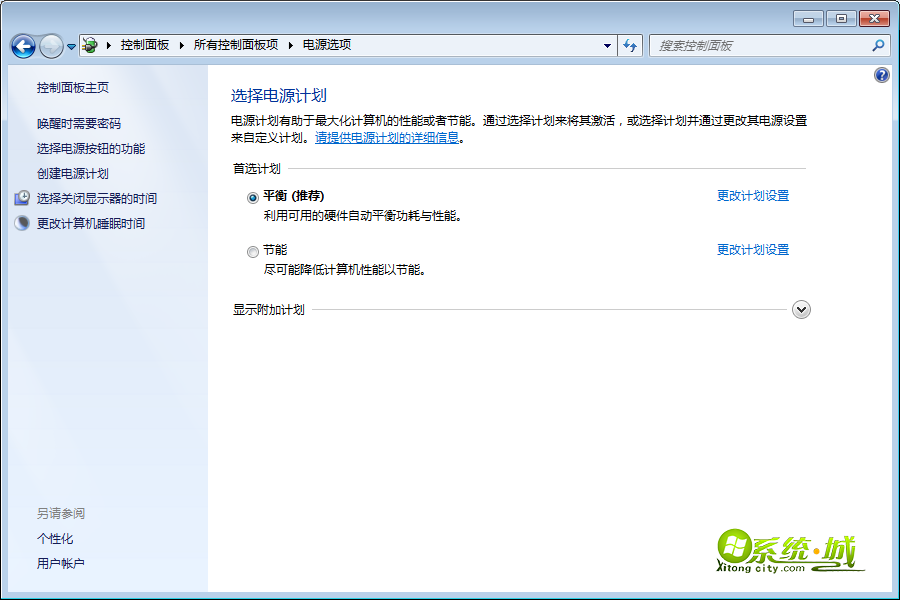Image resolution: width=900 pixels, height=600 pixels.
Task: Click the back navigation arrow
Action: 22,45
